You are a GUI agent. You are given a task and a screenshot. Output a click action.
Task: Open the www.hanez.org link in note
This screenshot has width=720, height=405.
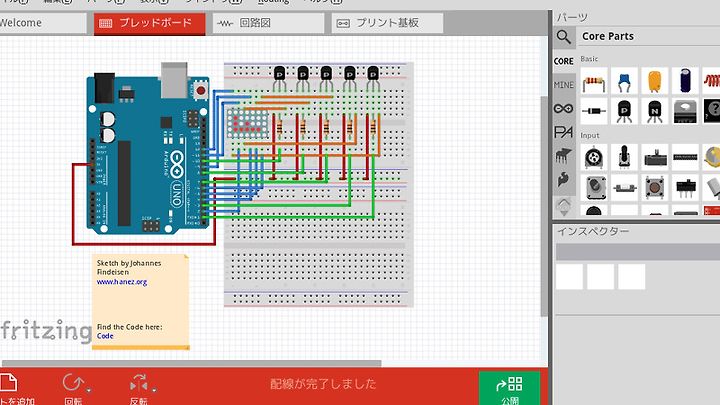pyautogui.click(x=122, y=282)
